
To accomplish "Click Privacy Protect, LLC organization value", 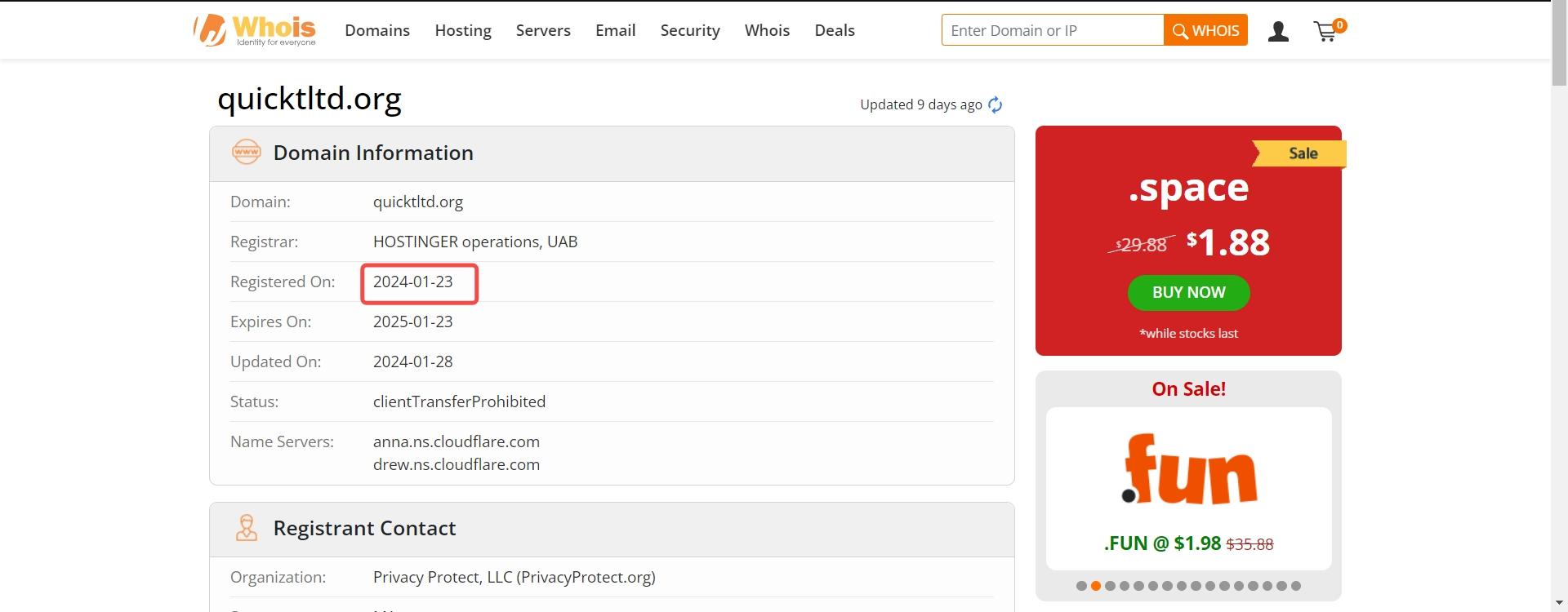I will 514,577.
